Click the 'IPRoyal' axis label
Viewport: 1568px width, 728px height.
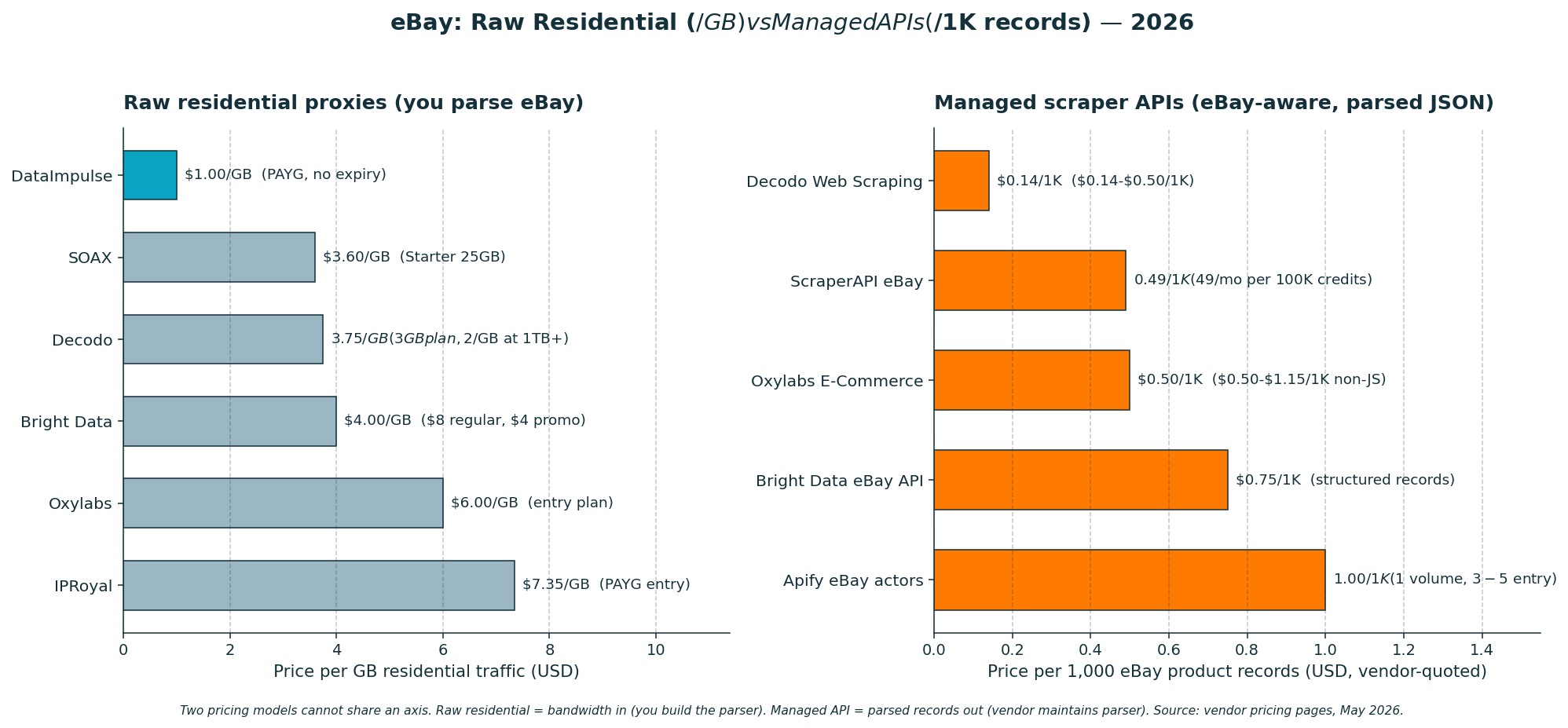pos(83,586)
